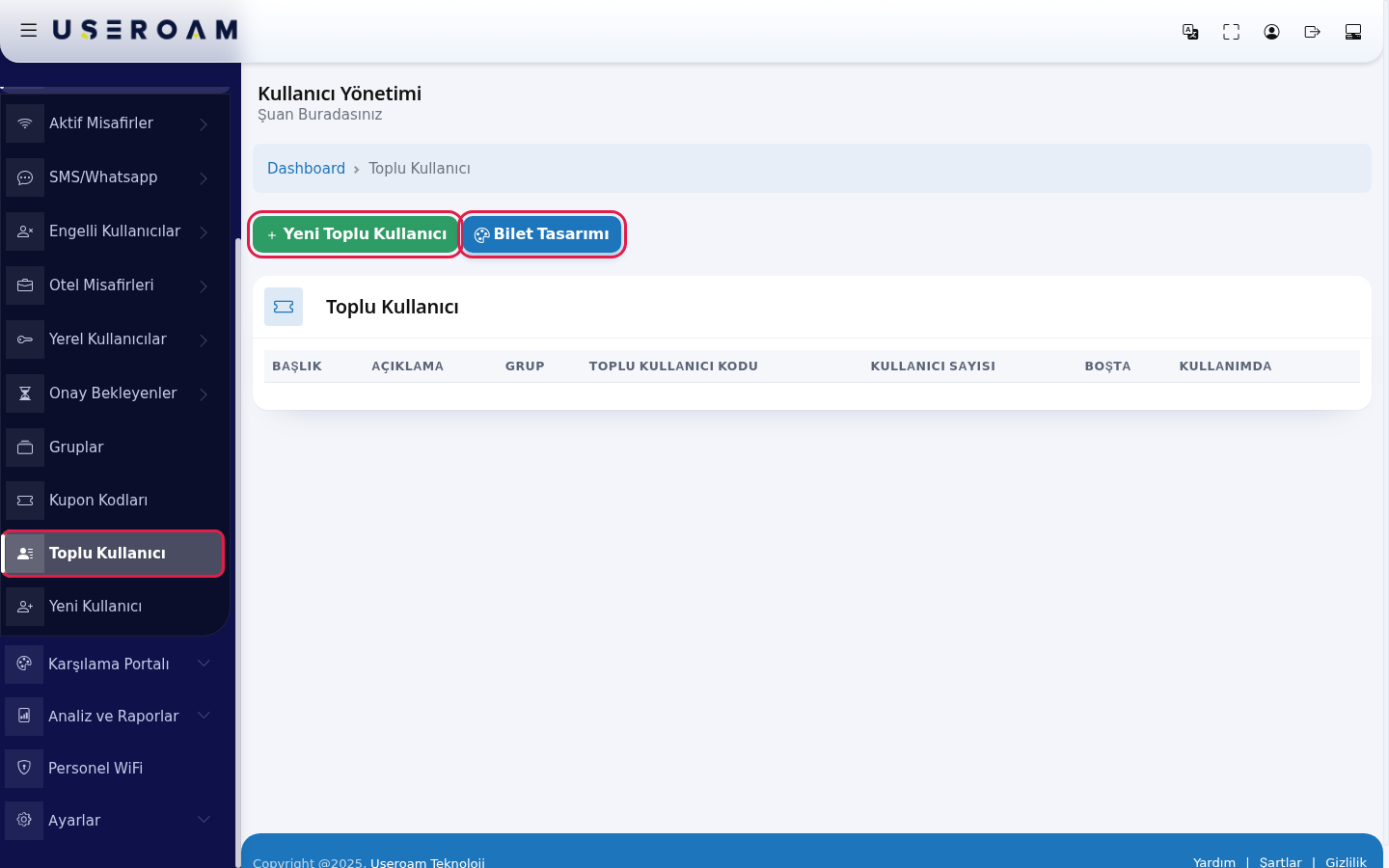Viewport: 1389px width, 868px height.
Task: Click the TOPLU KULLANICI KODU column header
Action: [x=673, y=366]
